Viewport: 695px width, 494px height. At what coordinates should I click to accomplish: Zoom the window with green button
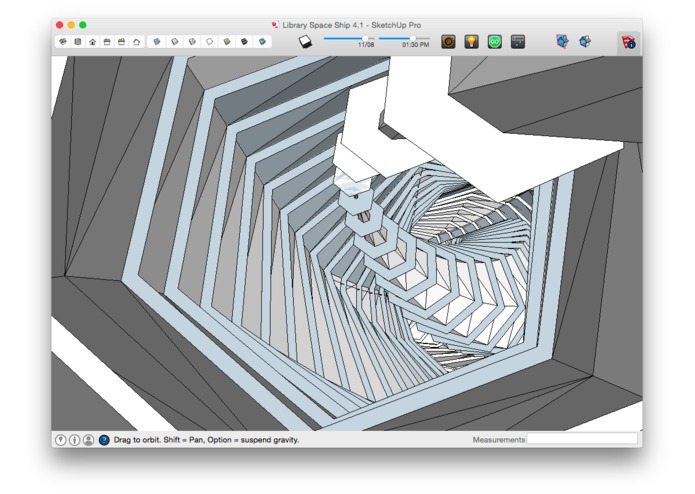pyautogui.click(x=82, y=25)
